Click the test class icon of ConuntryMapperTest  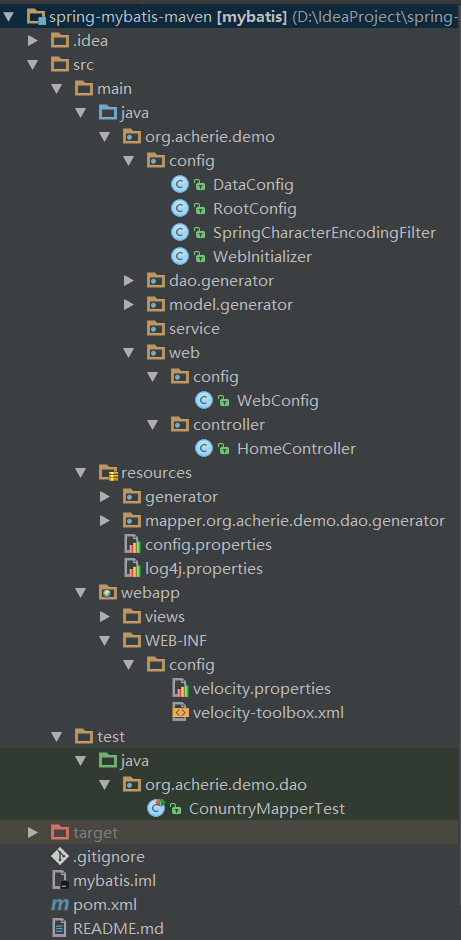[156, 808]
